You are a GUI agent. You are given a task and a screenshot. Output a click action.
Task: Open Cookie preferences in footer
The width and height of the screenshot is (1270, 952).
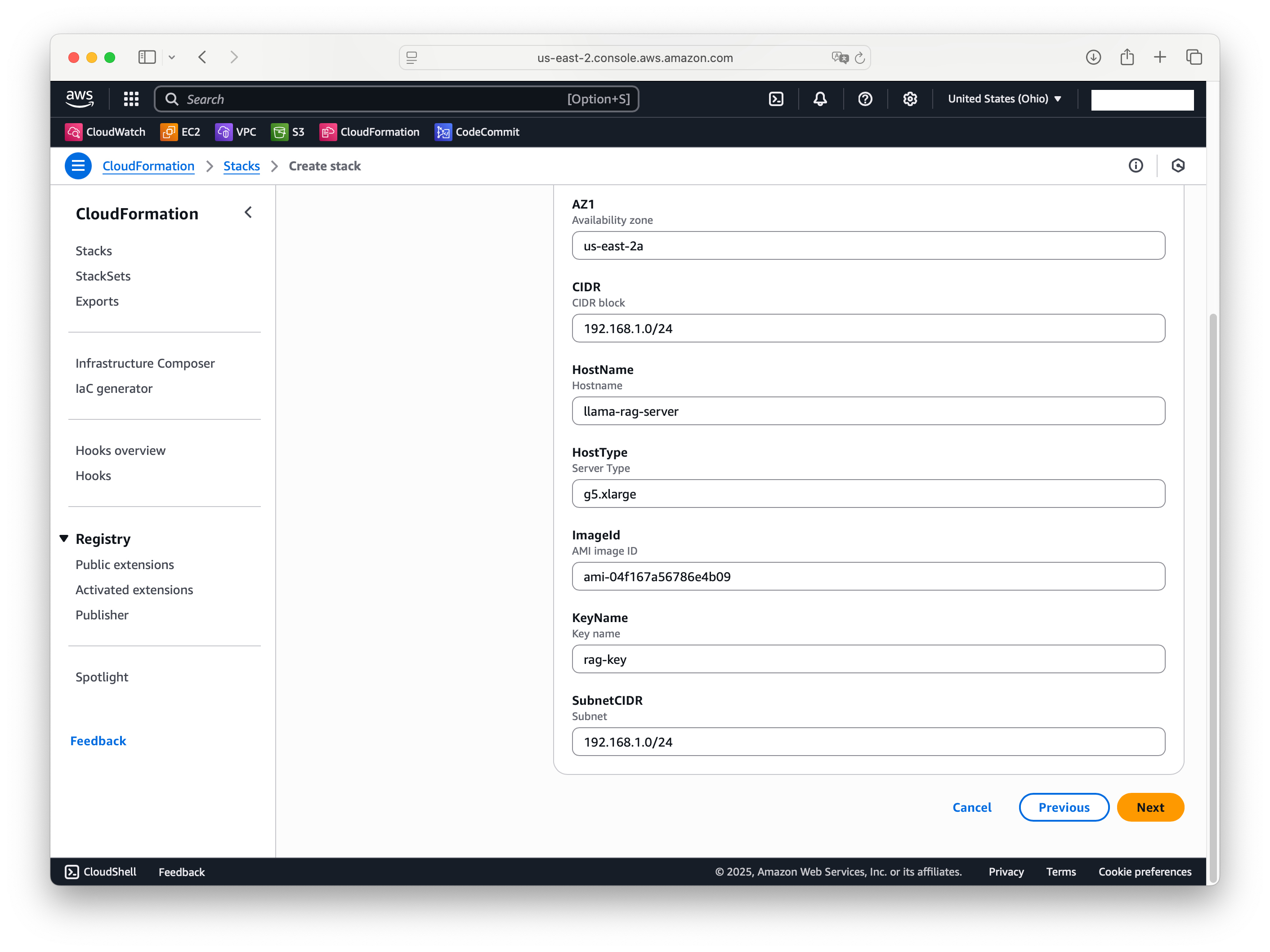pyautogui.click(x=1145, y=872)
